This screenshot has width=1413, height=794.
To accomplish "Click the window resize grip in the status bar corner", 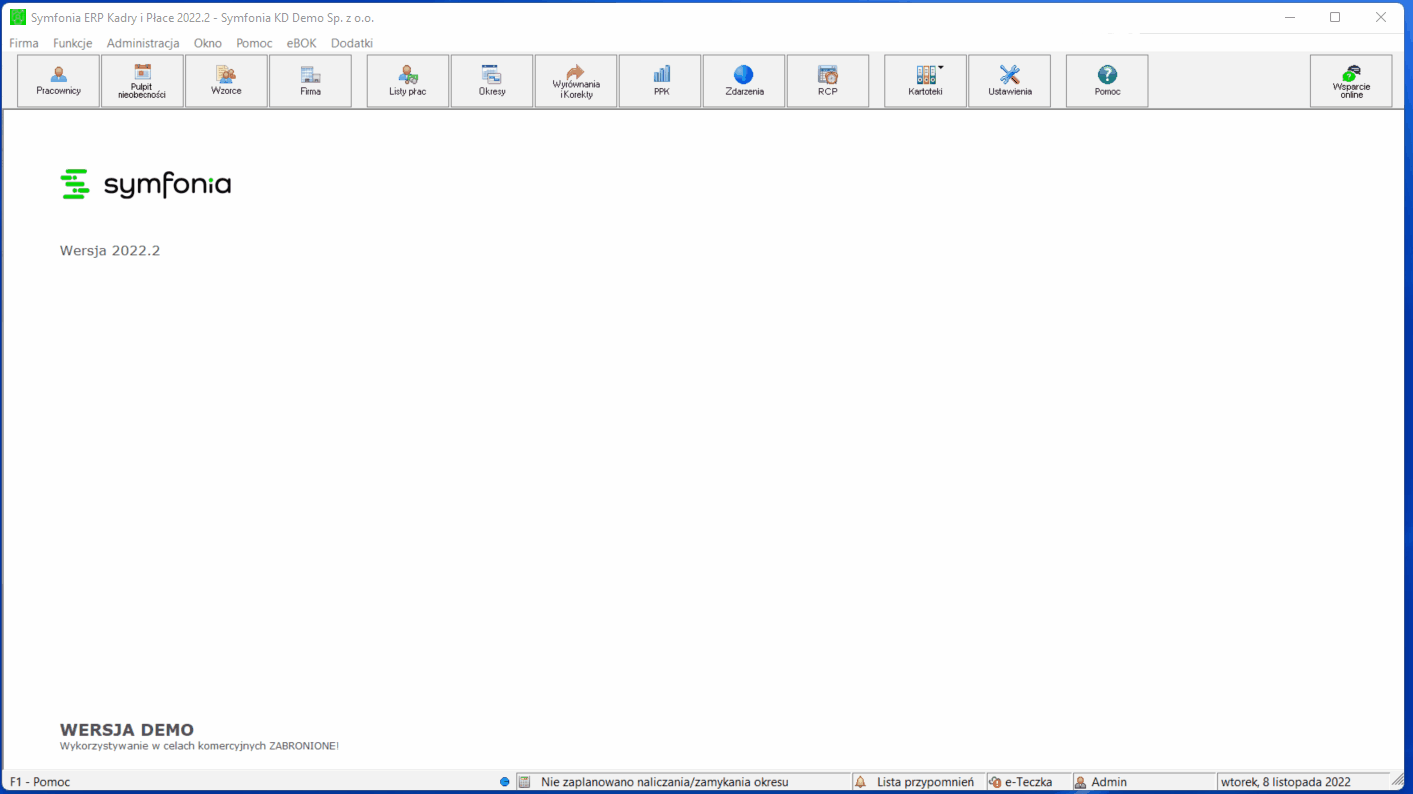I will point(1398,781).
